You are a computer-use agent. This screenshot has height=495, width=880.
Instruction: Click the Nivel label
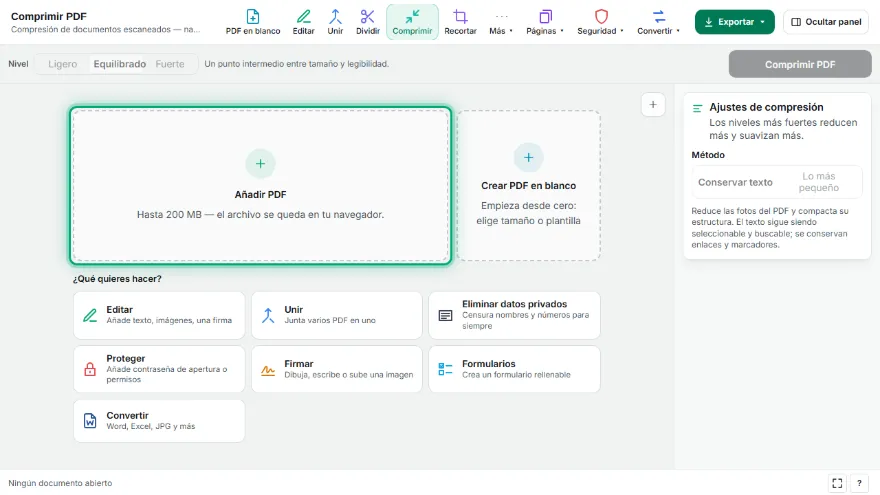(18, 64)
